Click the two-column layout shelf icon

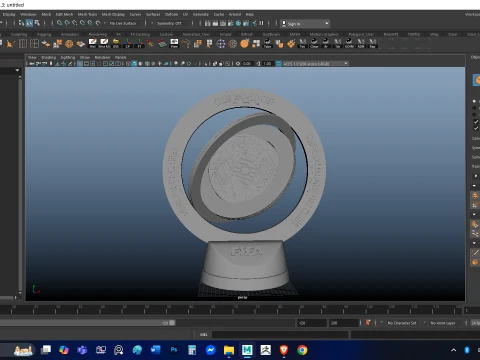23,44
